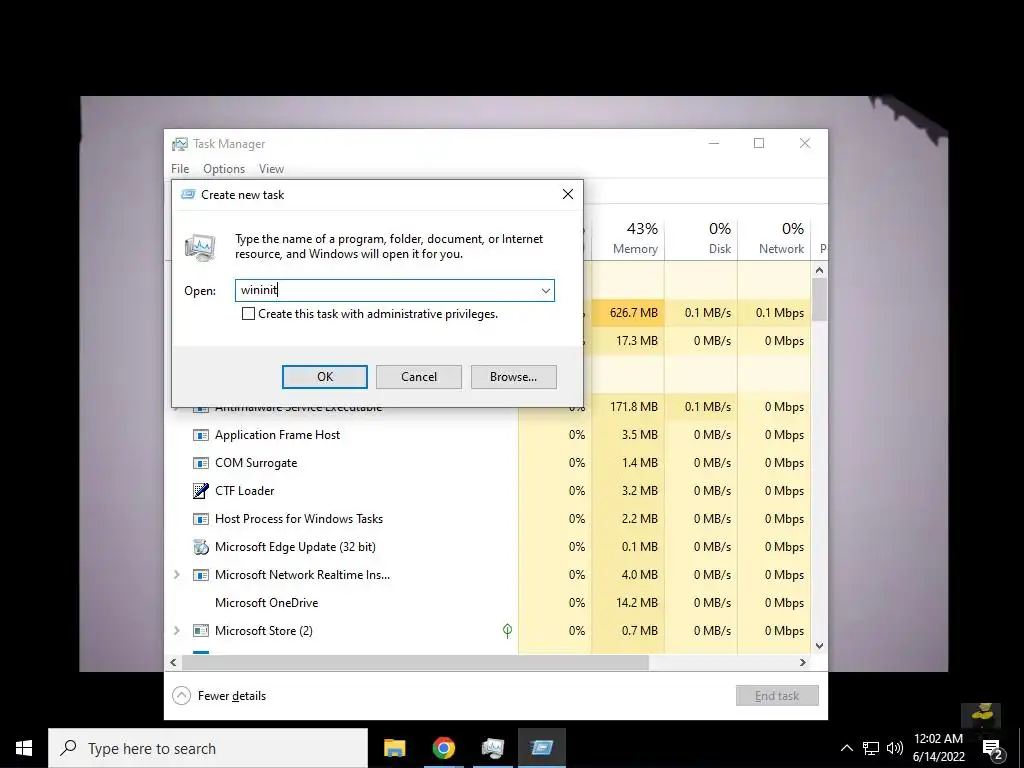The height and width of the screenshot is (768, 1024).
Task: Click the horizontal scrollbar thumb
Action: tap(415, 662)
